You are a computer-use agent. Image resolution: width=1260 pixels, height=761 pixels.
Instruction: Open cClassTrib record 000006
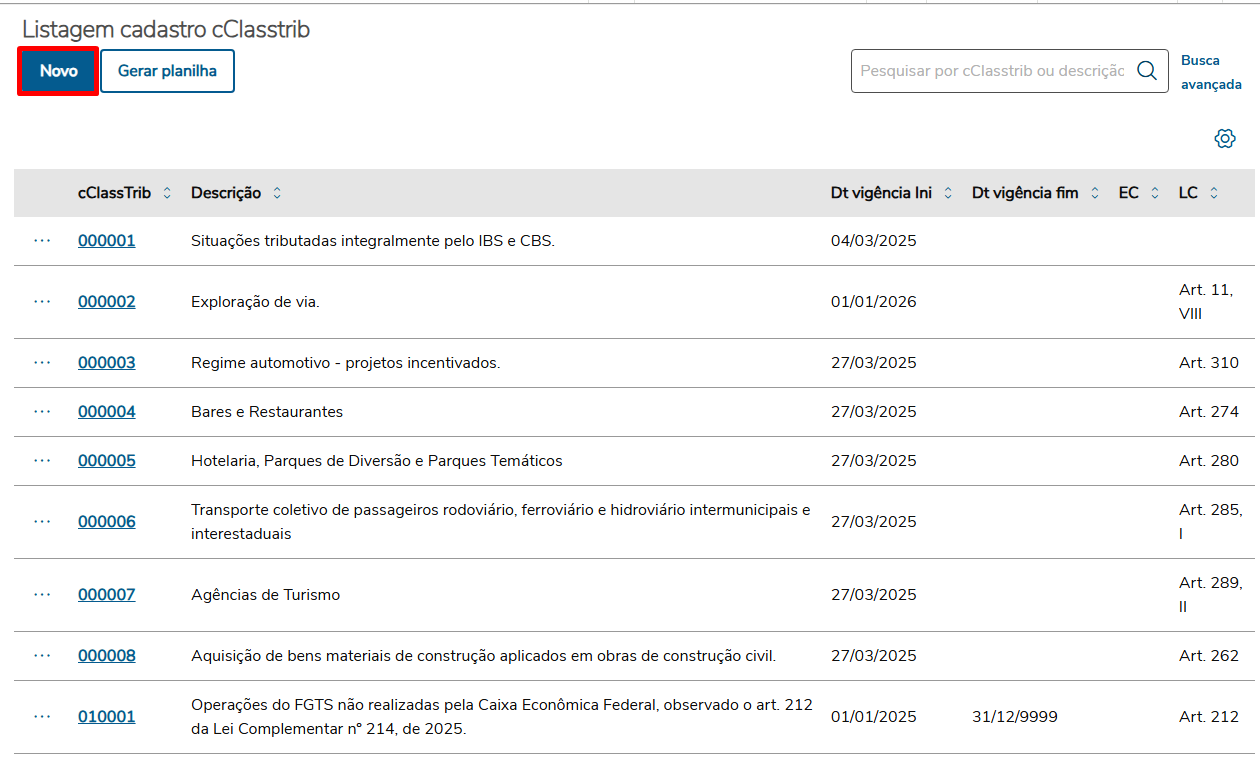pyautogui.click(x=106, y=522)
